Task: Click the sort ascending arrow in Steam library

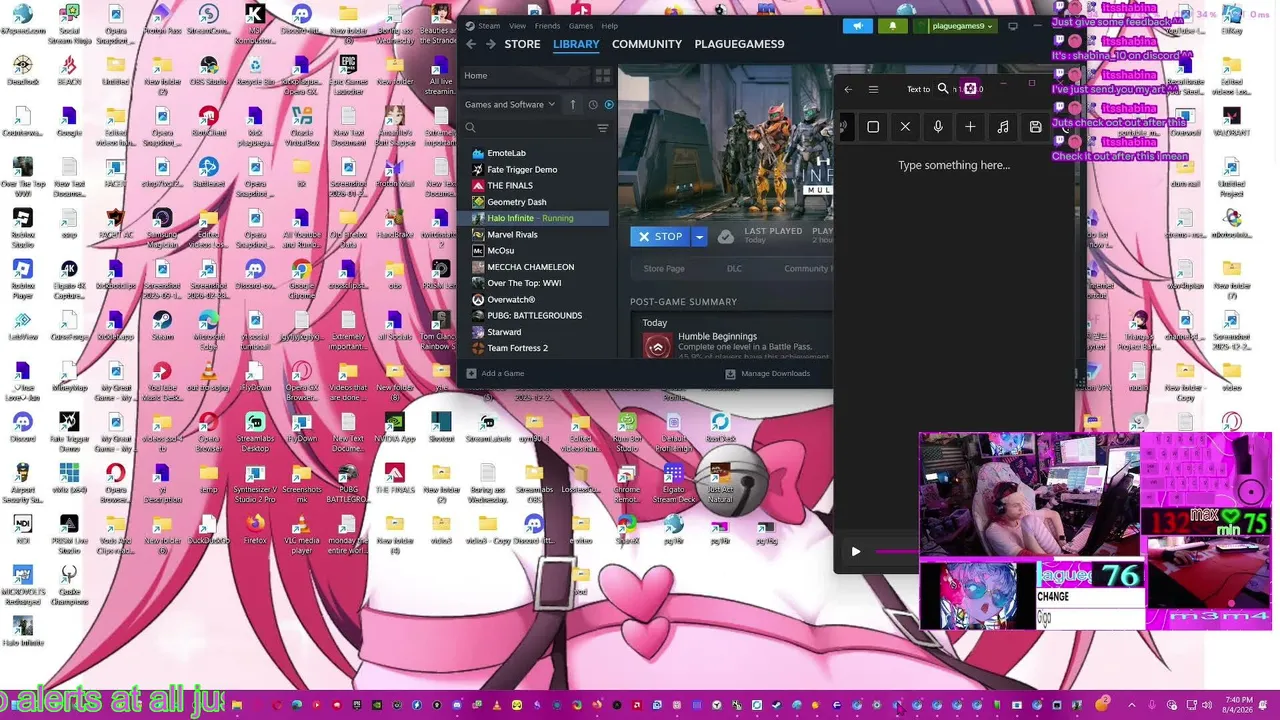Action: pos(573,104)
